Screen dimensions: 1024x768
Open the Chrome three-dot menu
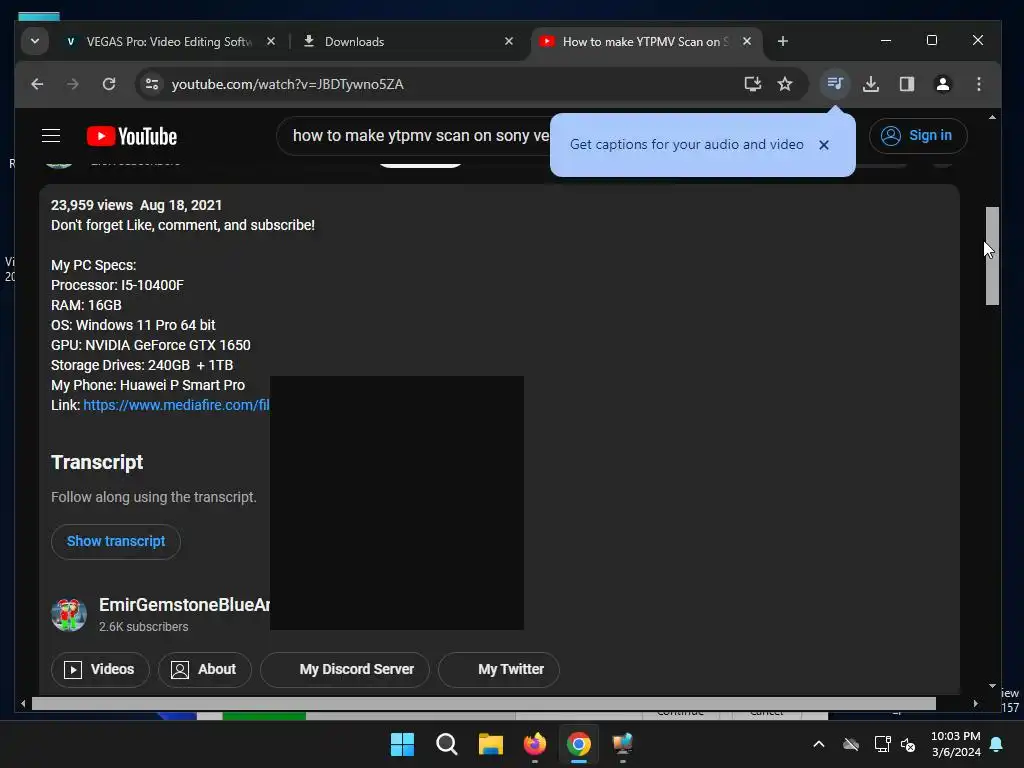[x=978, y=84]
